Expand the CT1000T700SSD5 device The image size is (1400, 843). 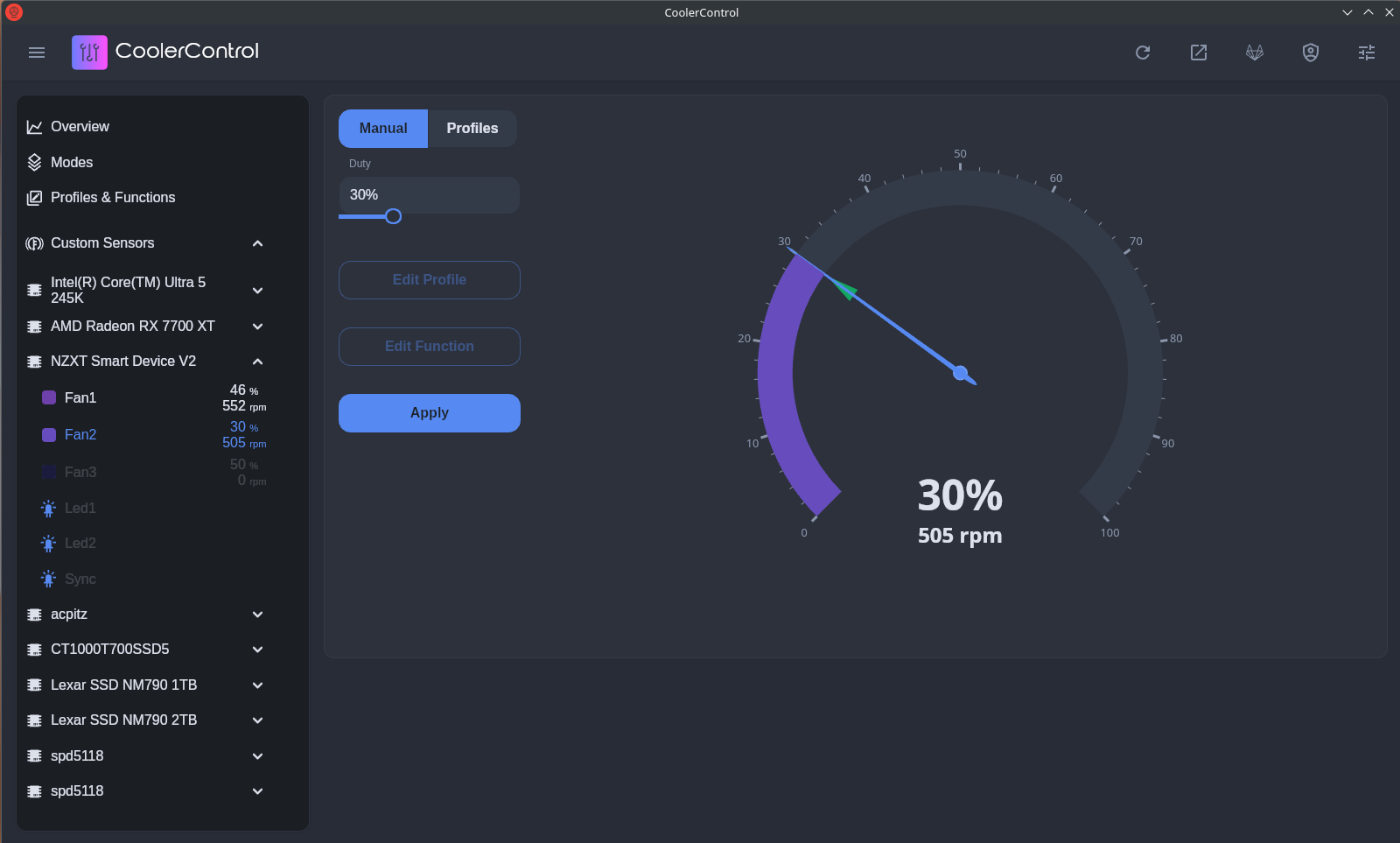(257, 650)
